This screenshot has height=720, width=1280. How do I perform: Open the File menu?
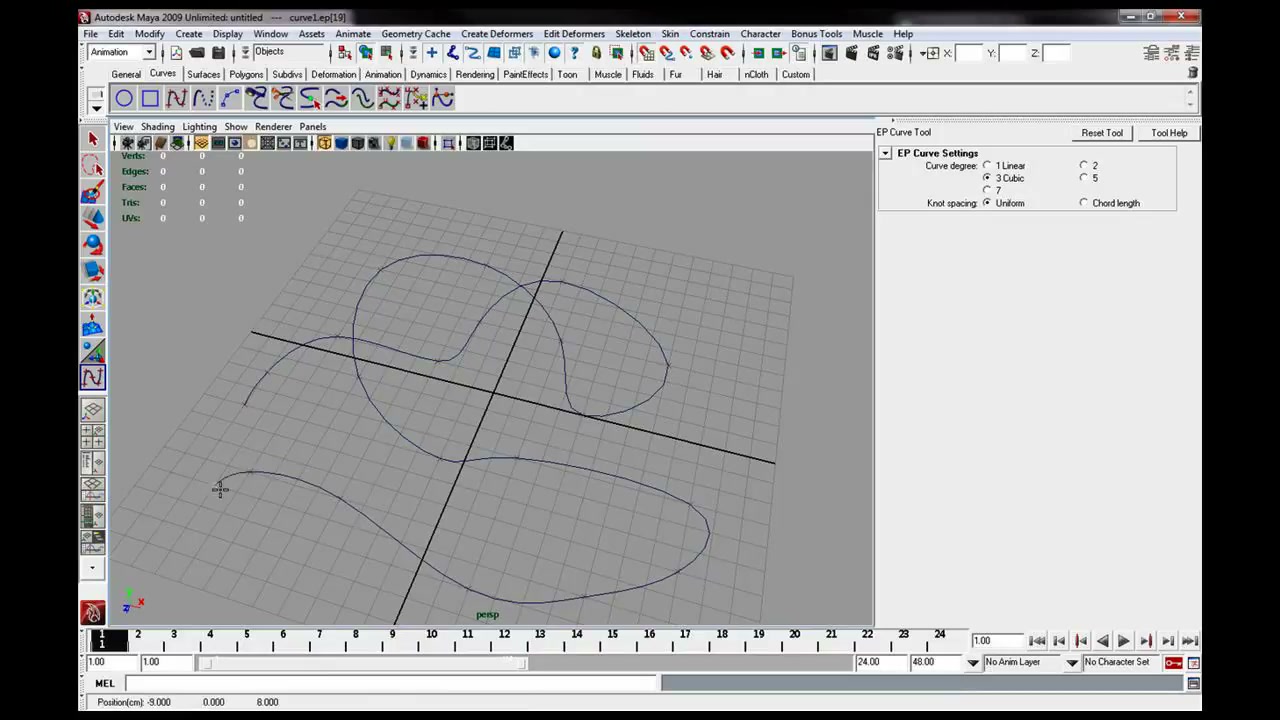coord(90,34)
